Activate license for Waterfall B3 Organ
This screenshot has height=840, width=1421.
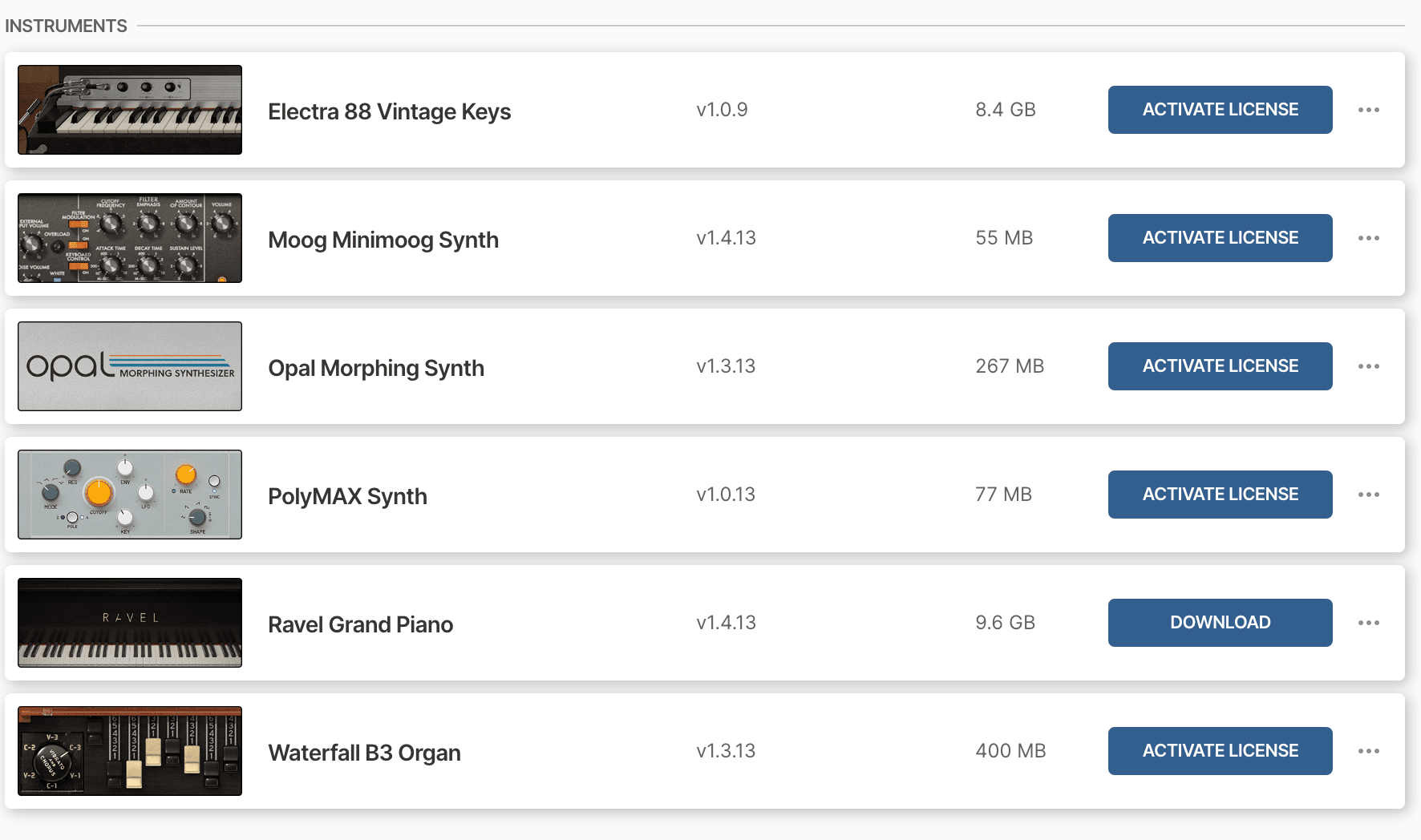pyautogui.click(x=1220, y=751)
